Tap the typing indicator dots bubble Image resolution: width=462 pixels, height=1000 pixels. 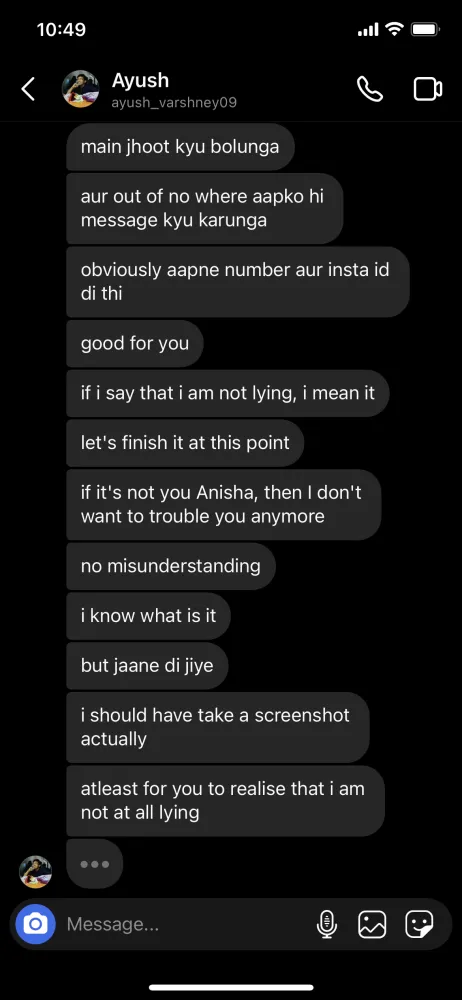[94, 864]
